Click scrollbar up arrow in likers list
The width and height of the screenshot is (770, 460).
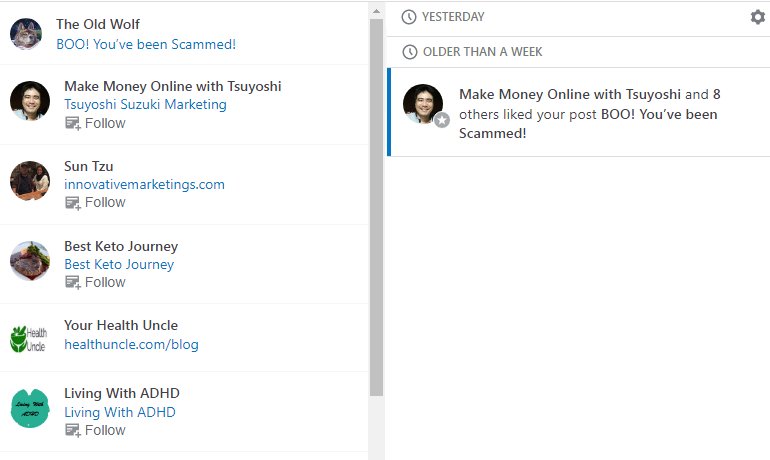[x=376, y=10]
